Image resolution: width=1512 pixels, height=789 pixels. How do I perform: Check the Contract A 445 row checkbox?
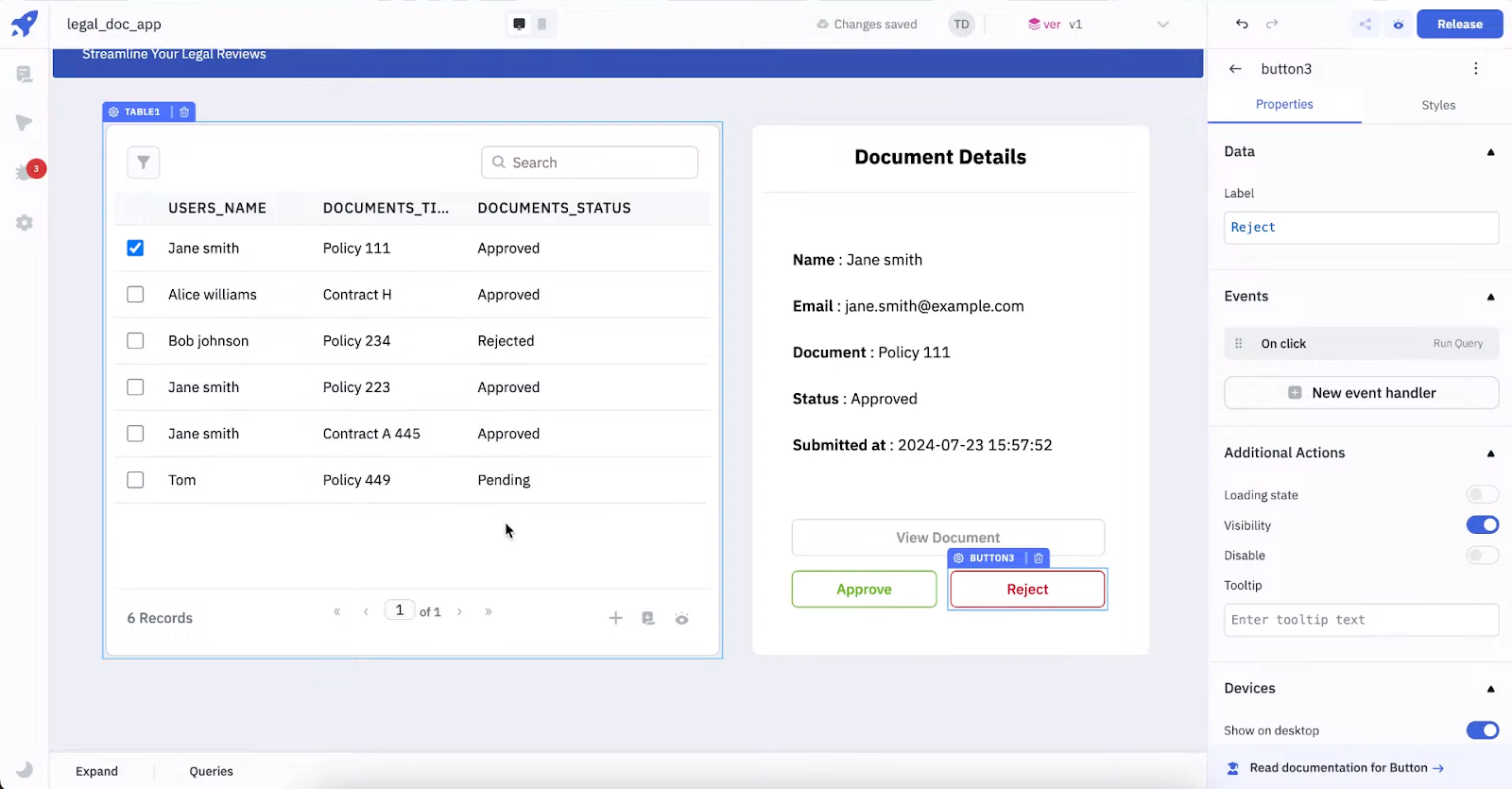click(135, 433)
